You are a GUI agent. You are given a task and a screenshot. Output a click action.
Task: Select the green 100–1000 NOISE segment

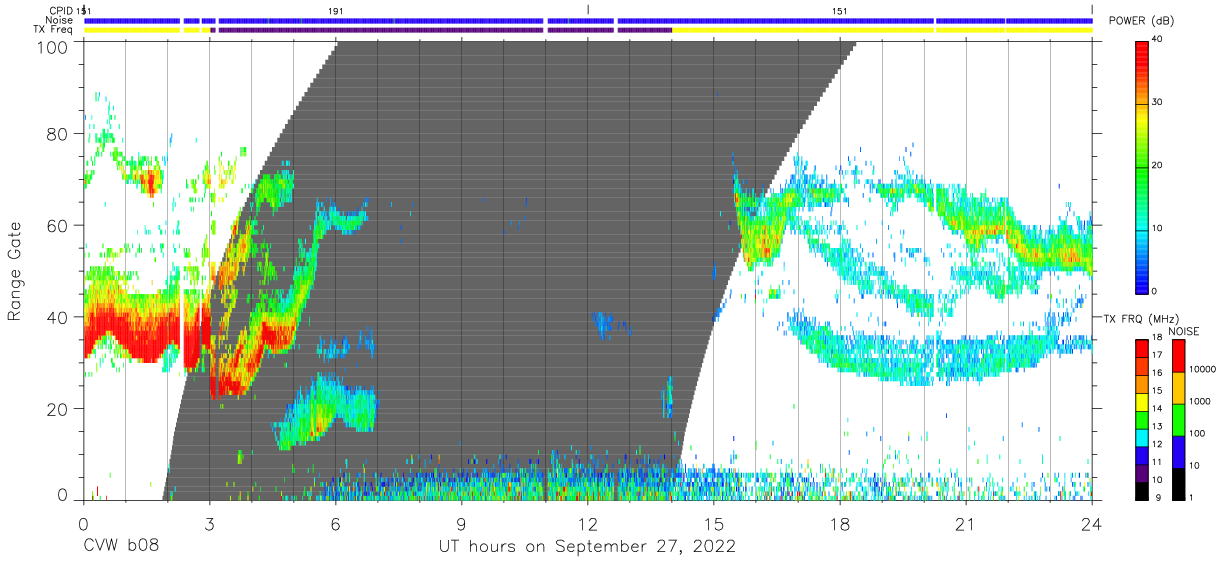(1178, 419)
